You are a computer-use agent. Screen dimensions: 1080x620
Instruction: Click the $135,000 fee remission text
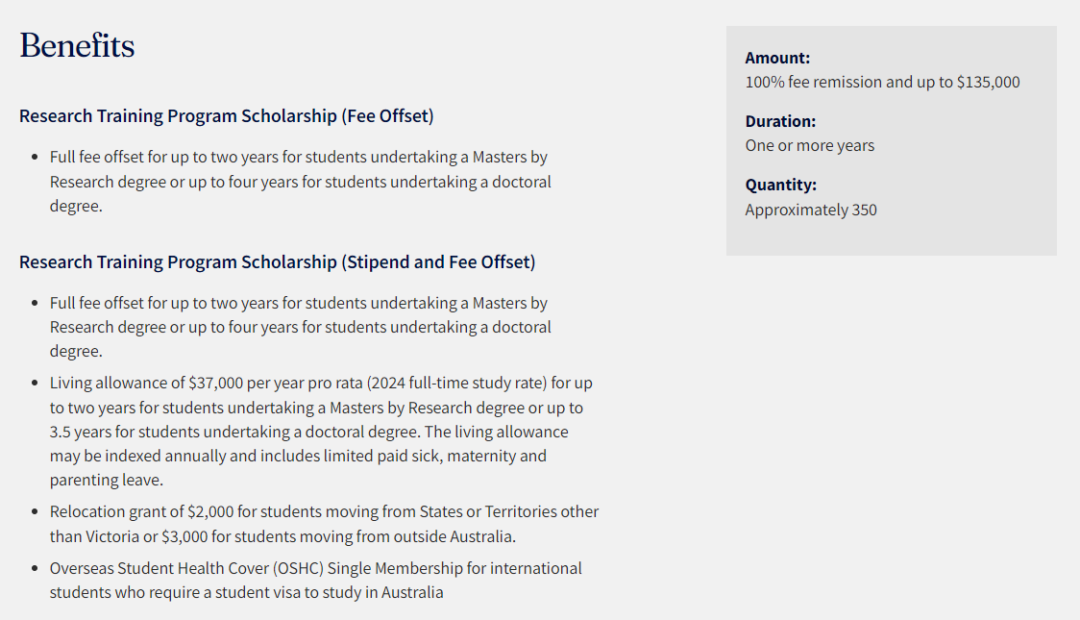(x=882, y=82)
